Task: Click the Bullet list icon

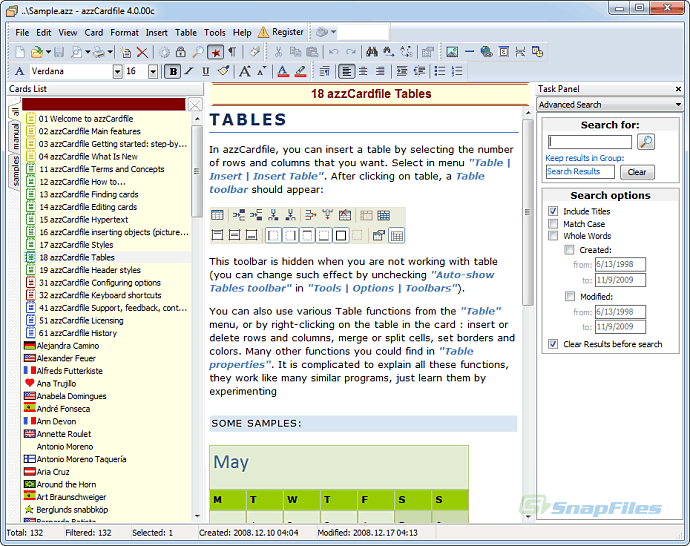Action: (440, 71)
